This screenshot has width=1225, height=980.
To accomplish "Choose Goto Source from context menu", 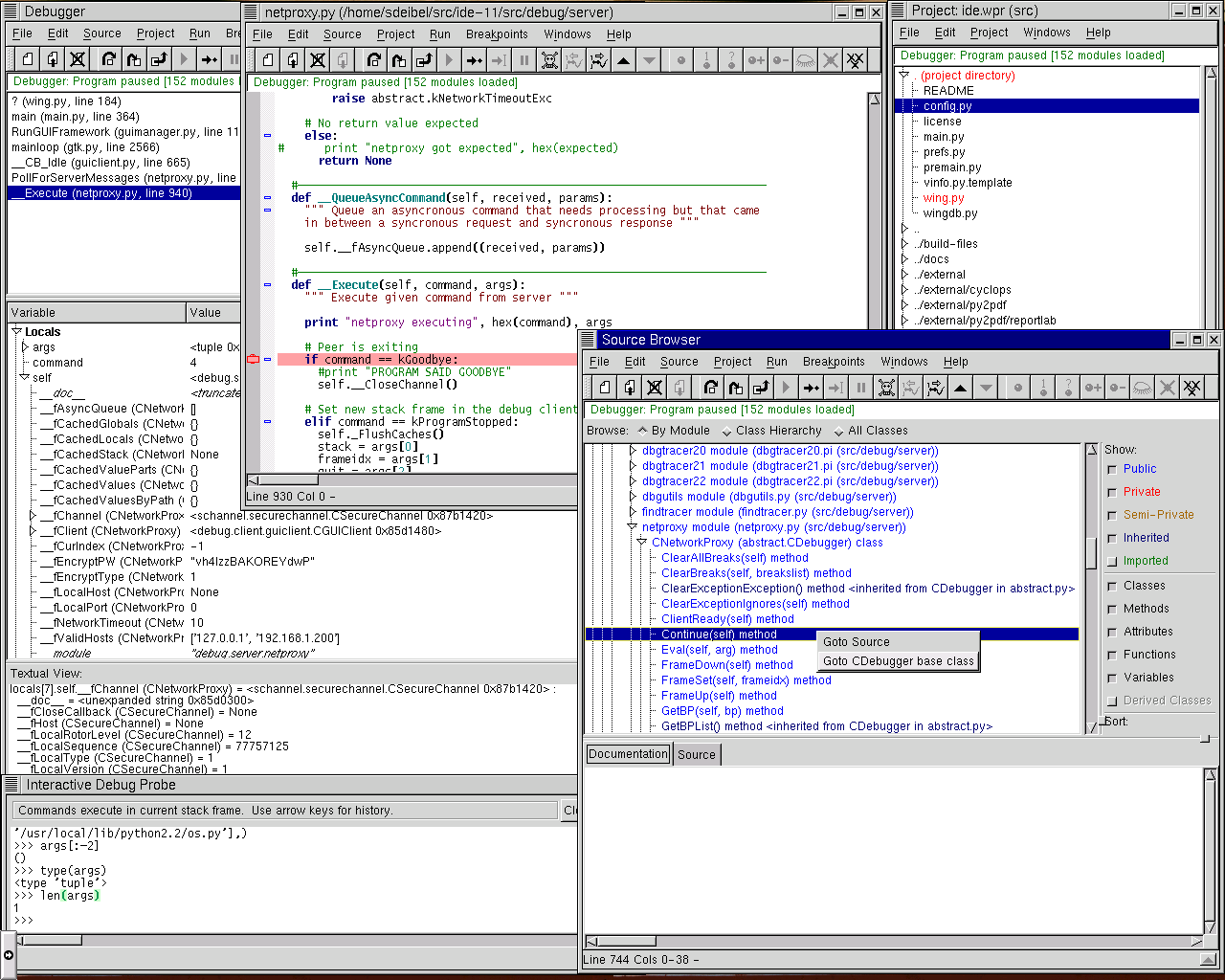I will [x=856, y=642].
